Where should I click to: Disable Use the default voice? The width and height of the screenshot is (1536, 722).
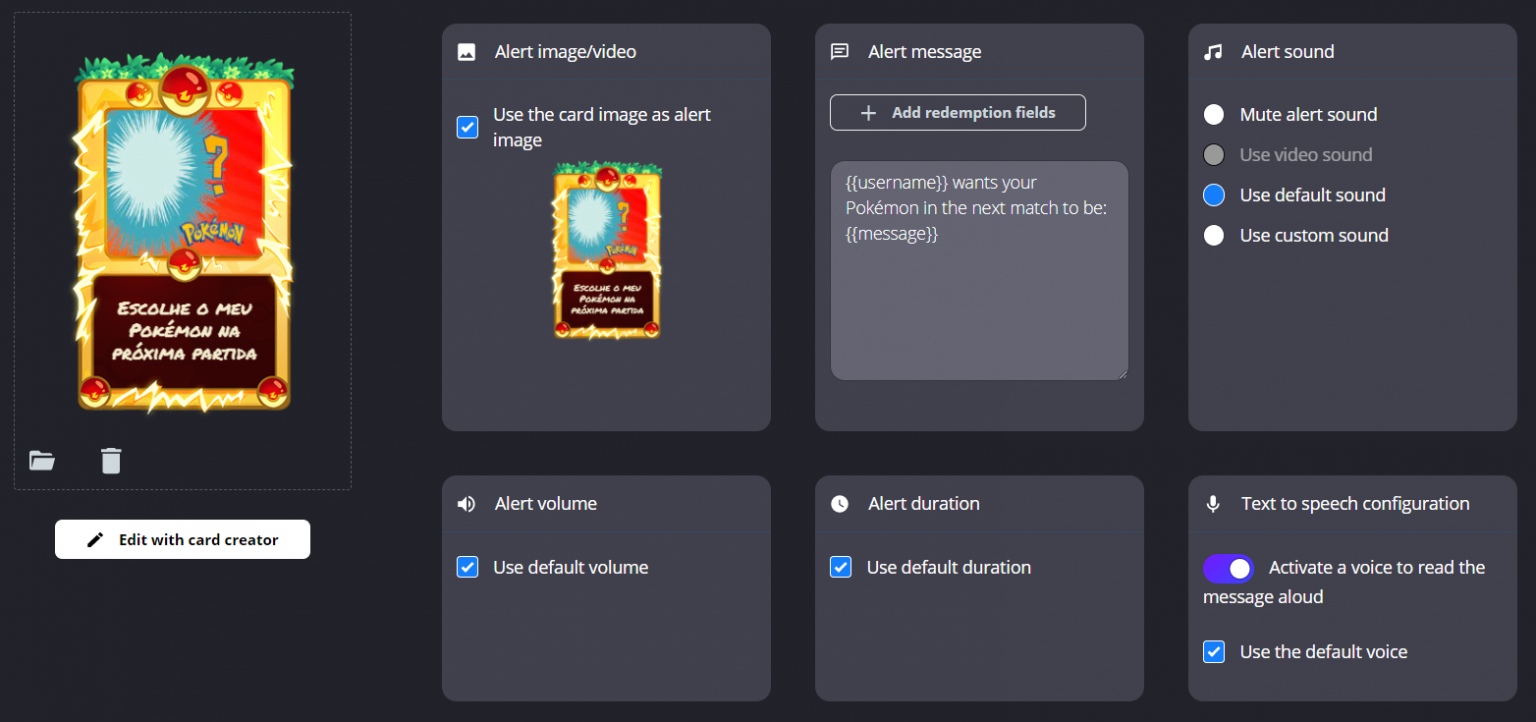(x=1213, y=651)
